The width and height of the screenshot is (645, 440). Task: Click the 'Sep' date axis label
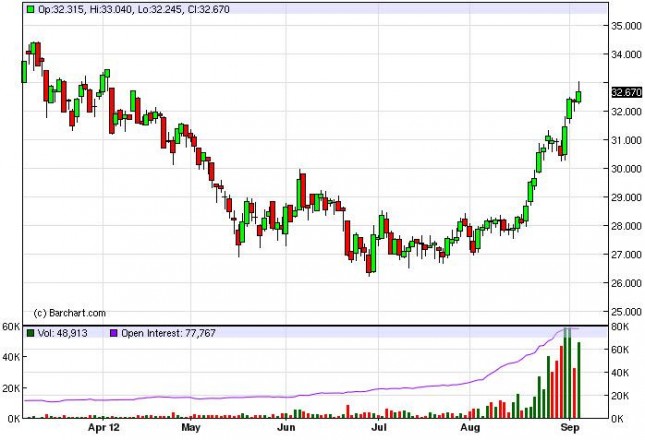point(570,428)
